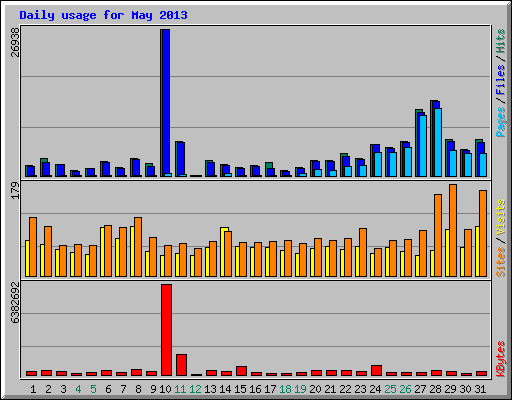Click the Hits legend label
Image resolution: width=512 pixels, height=400 pixels.
click(501, 41)
